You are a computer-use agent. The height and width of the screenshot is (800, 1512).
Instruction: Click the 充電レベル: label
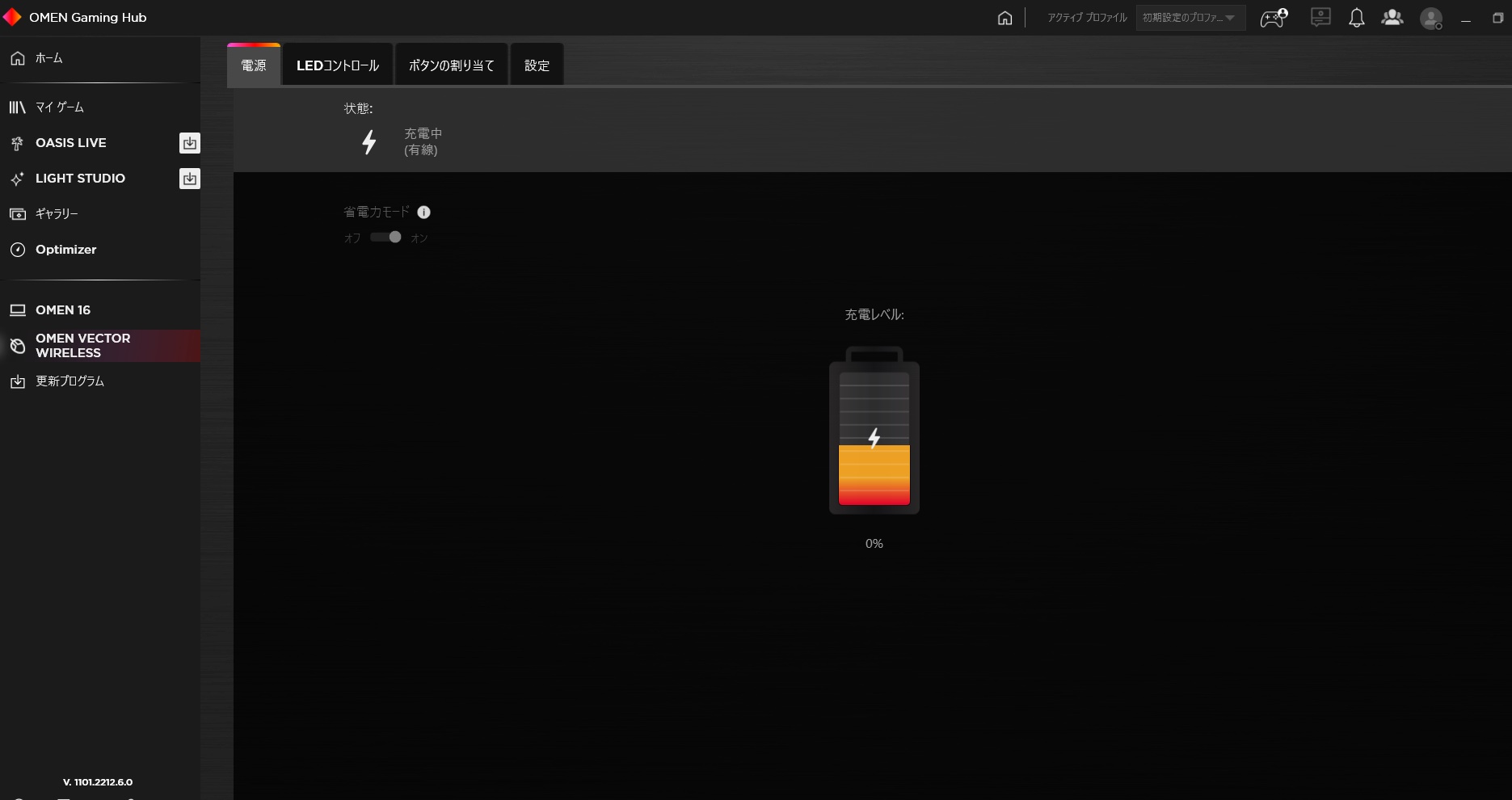coord(874,314)
